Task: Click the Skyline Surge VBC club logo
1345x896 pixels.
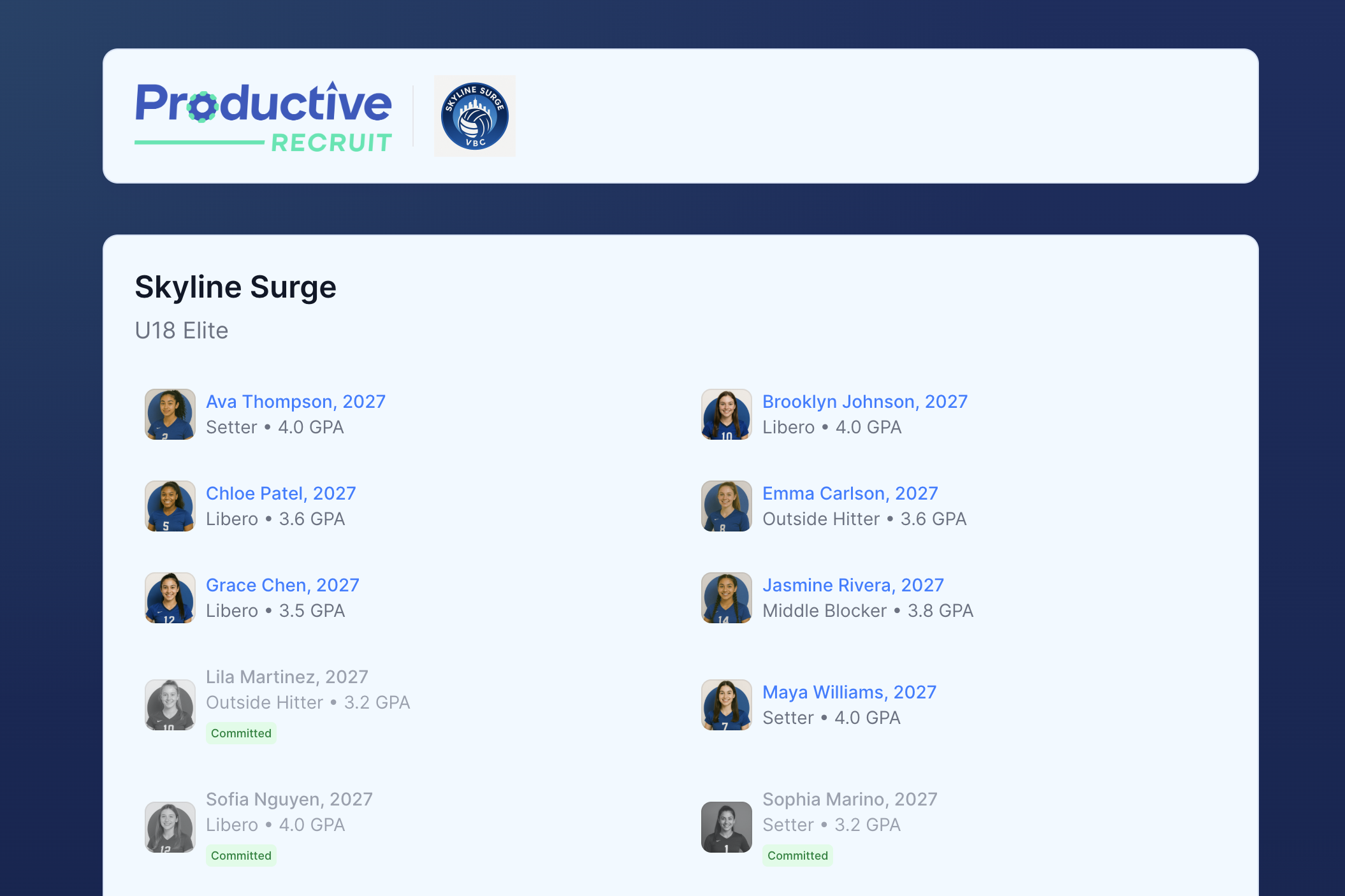Action: point(474,116)
